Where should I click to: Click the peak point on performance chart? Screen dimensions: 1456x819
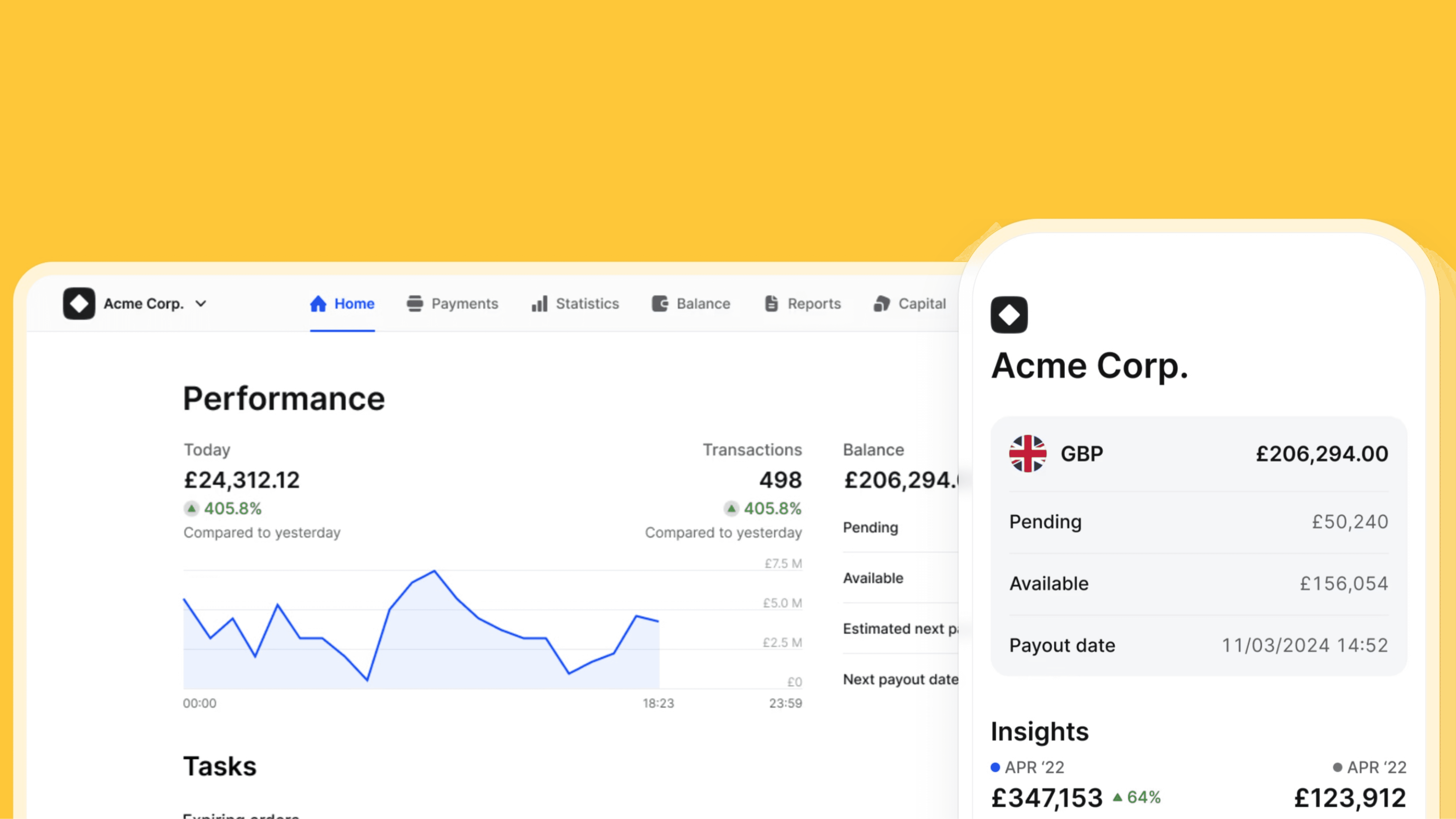[434, 571]
